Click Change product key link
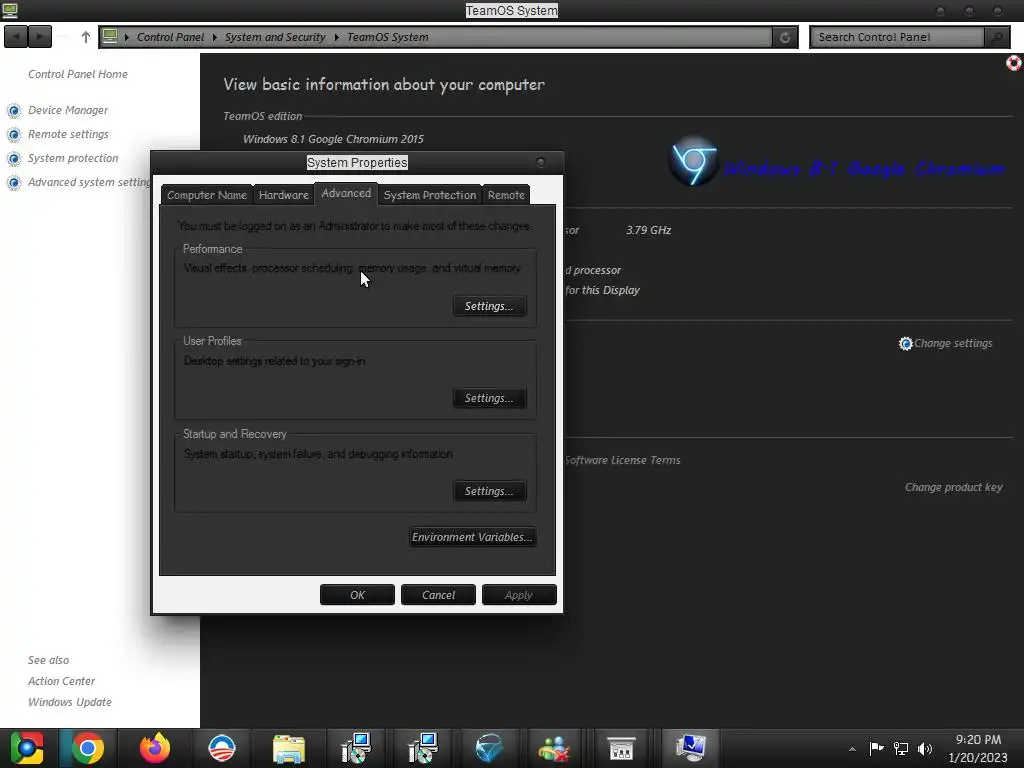Image resolution: width=1024 pixels, height=768 pixels. click(953, 487)
